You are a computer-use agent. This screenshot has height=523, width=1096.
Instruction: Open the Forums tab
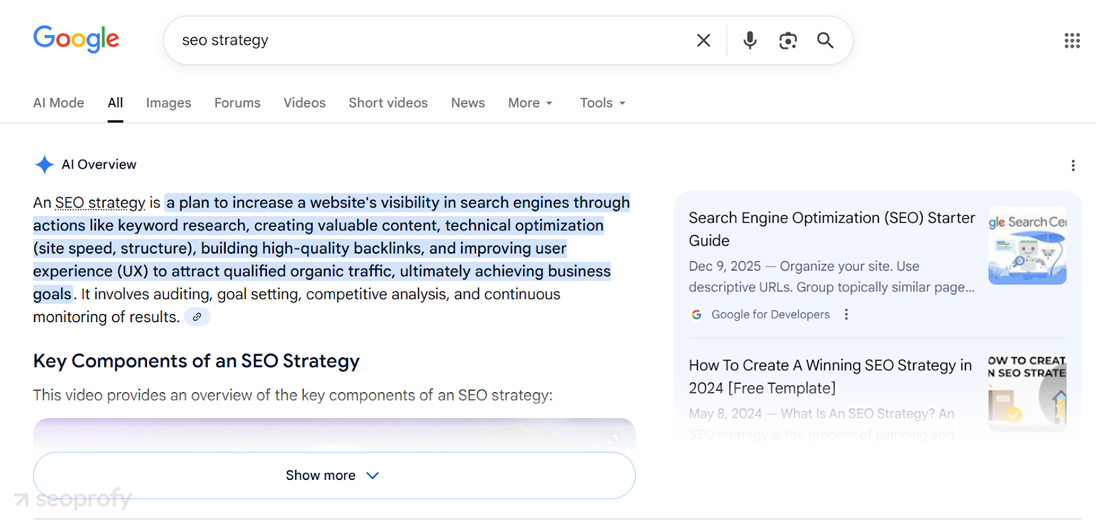(x=237, y=103)
